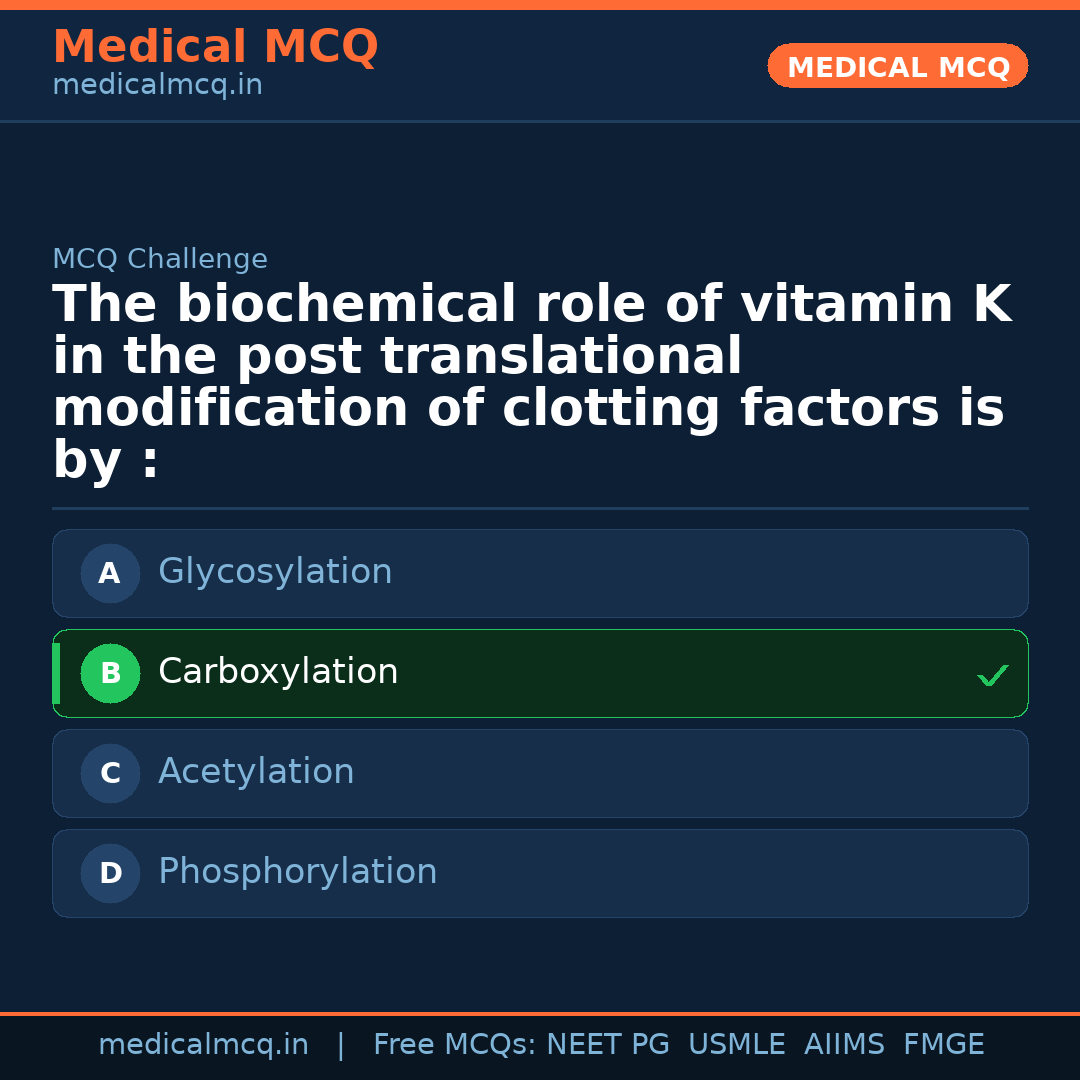
Task: Click the USMLE footer label
Action: tap(736, 1045)
